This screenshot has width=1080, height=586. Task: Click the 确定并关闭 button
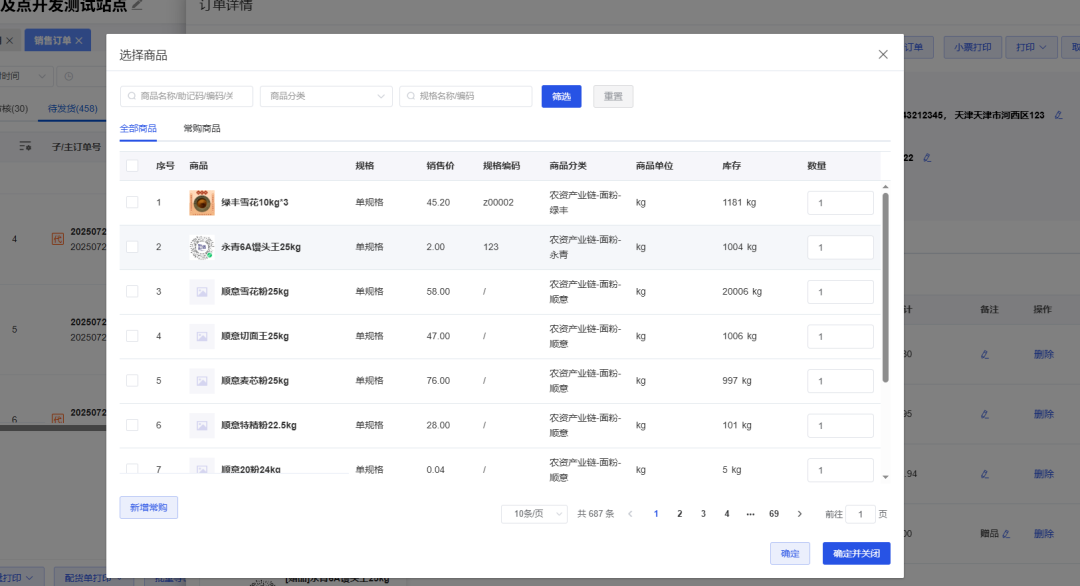pyautogui.click(x=856, y=554)
